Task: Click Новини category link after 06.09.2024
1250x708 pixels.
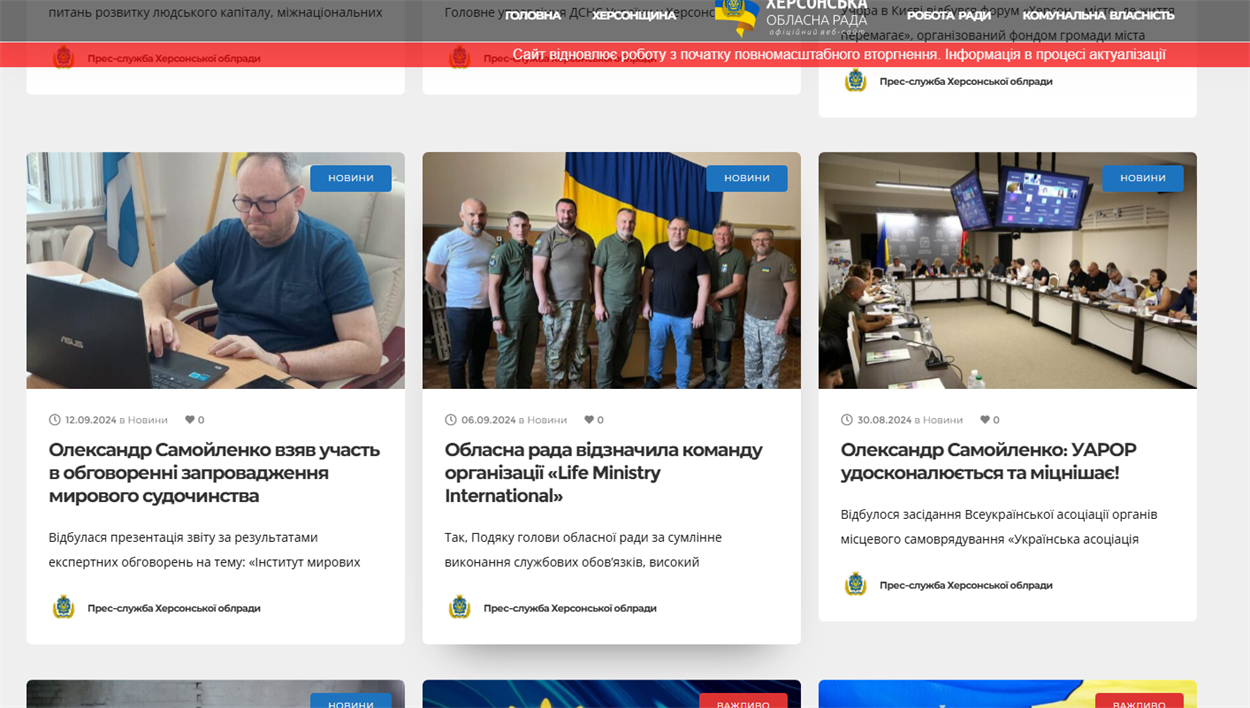Action: [x=547, y=420]
